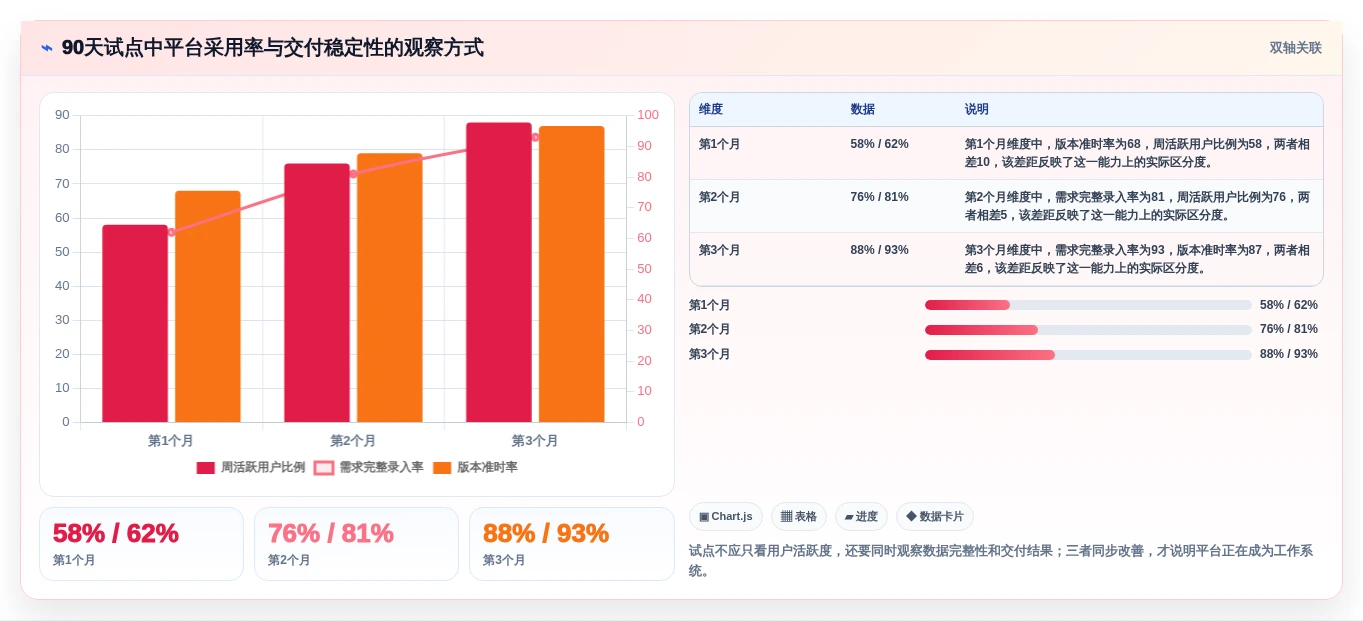Click the line point over 第2个月
The width and height of the screenshot is (1363, 621).
click(x=353, y=174)
